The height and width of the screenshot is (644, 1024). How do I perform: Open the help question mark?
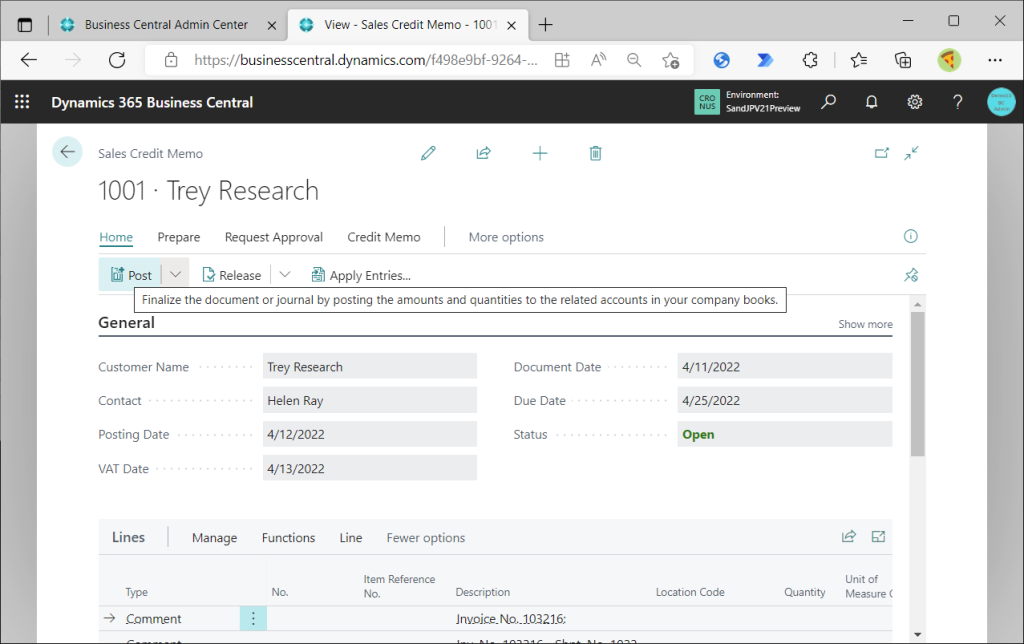(x=957, y=102)
